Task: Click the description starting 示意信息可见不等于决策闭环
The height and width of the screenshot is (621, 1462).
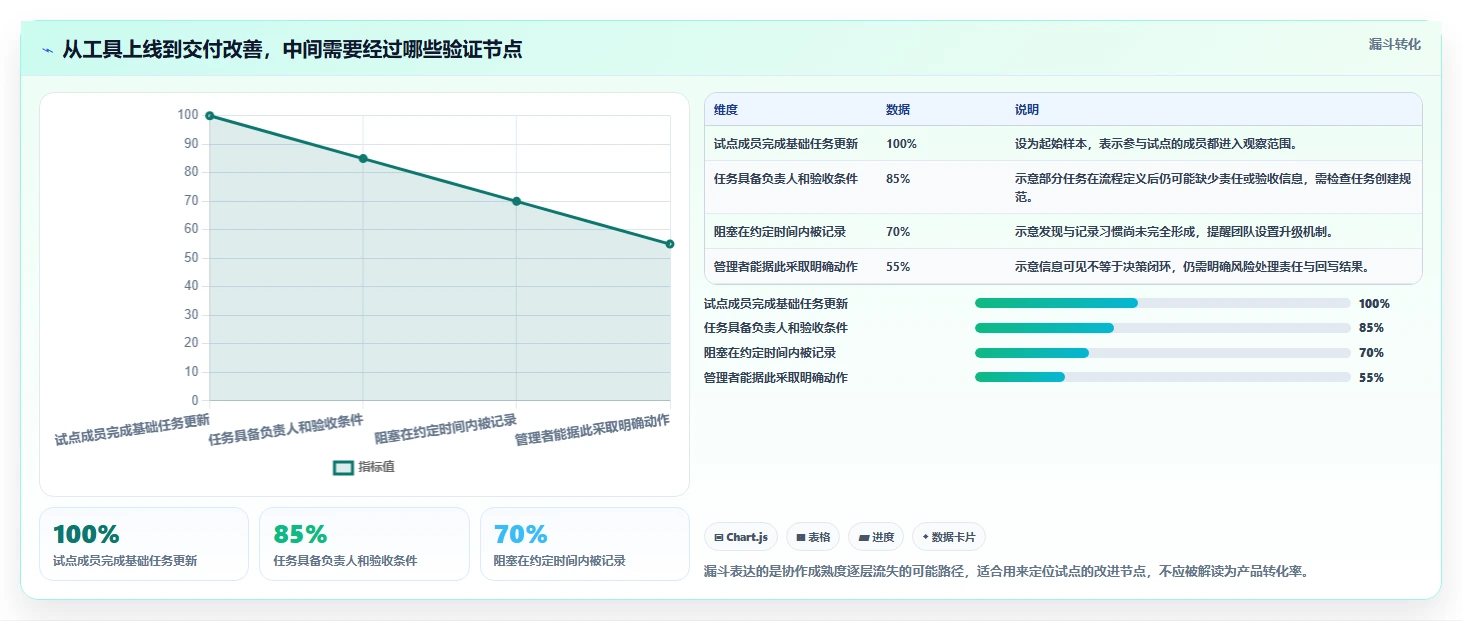Action: [1192, 267]
